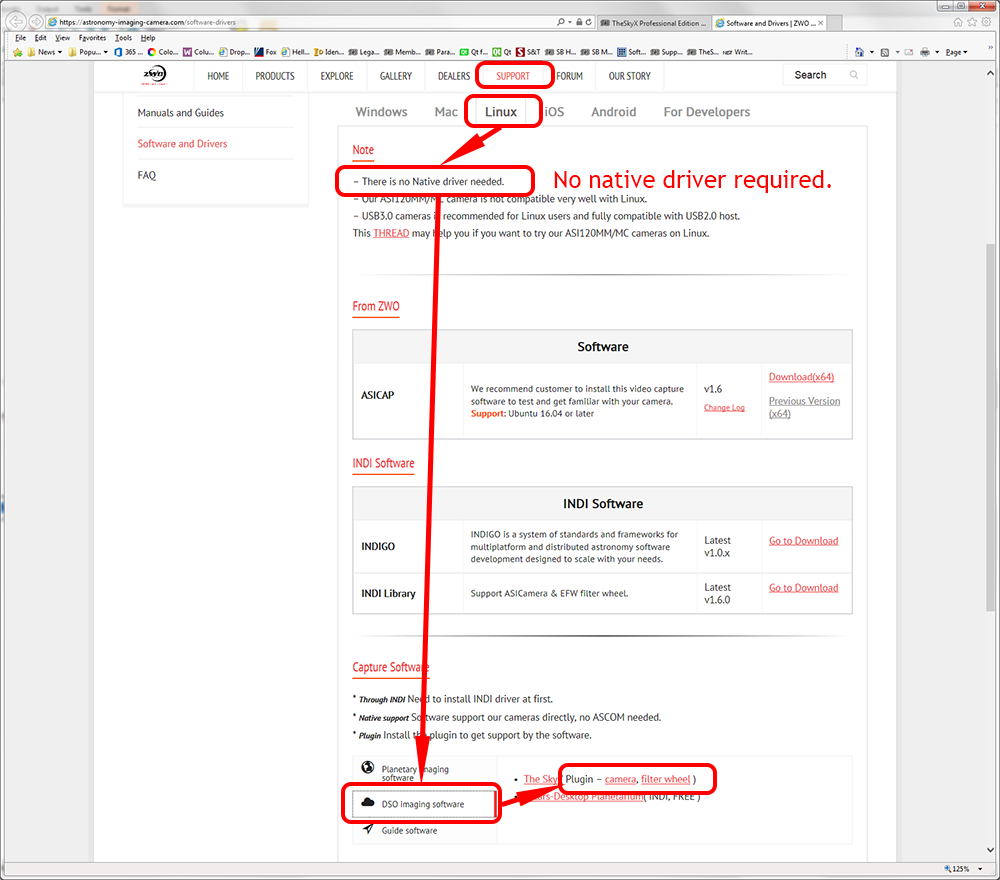Open the FAQ sidebar link
This screenshot has height=880, width=1000.
147,175
